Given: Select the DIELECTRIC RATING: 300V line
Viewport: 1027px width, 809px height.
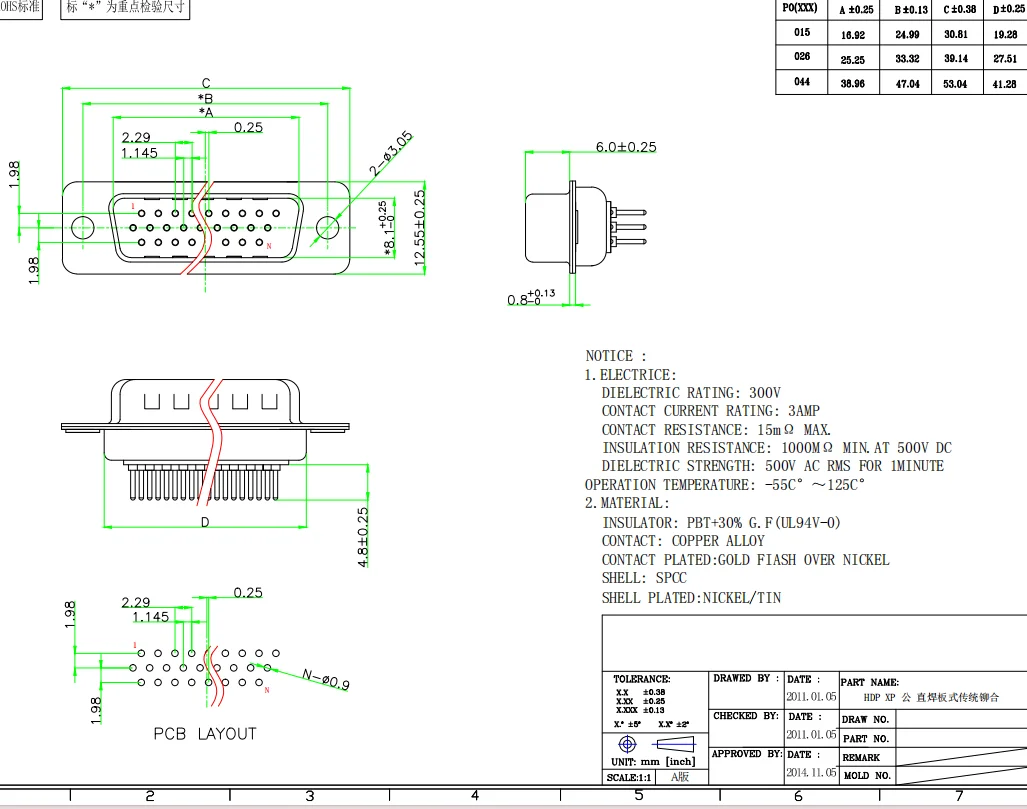Looking at the screenshot, I should (691, 393).
